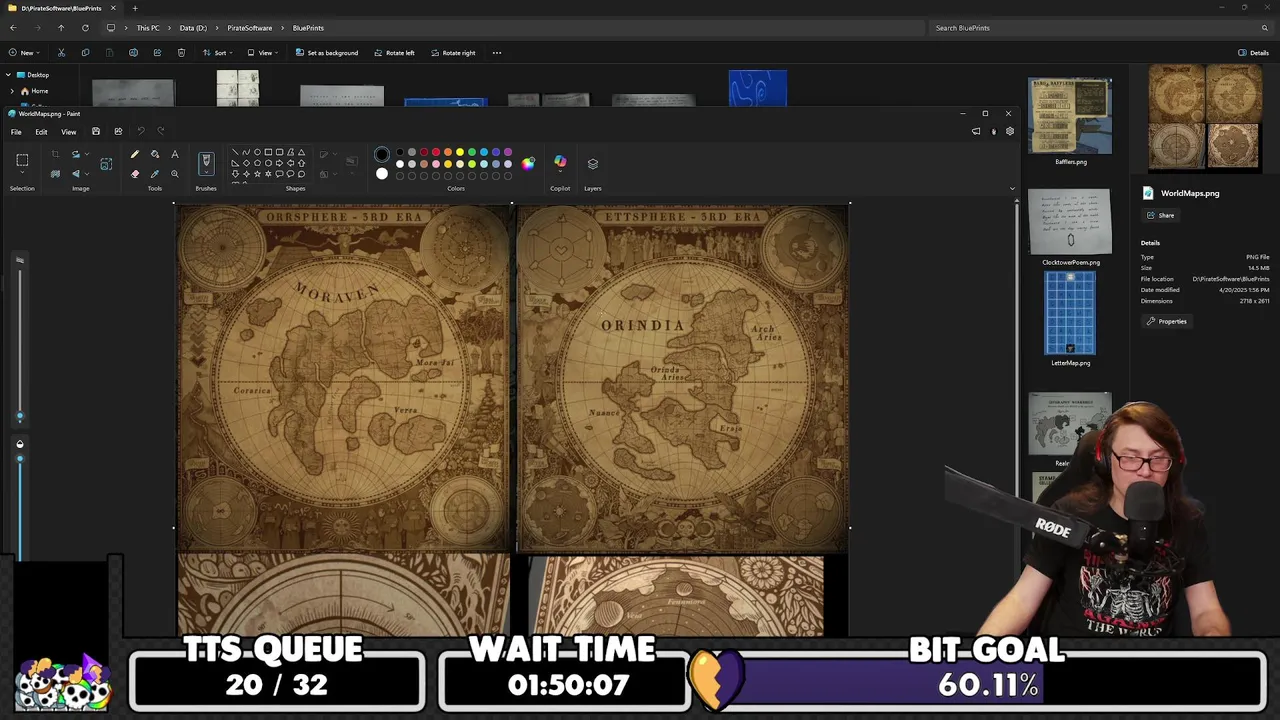Viewport: 1280px width, 720px height.
Task: Open Paint settings gear icon
Action: [1010, 131]
